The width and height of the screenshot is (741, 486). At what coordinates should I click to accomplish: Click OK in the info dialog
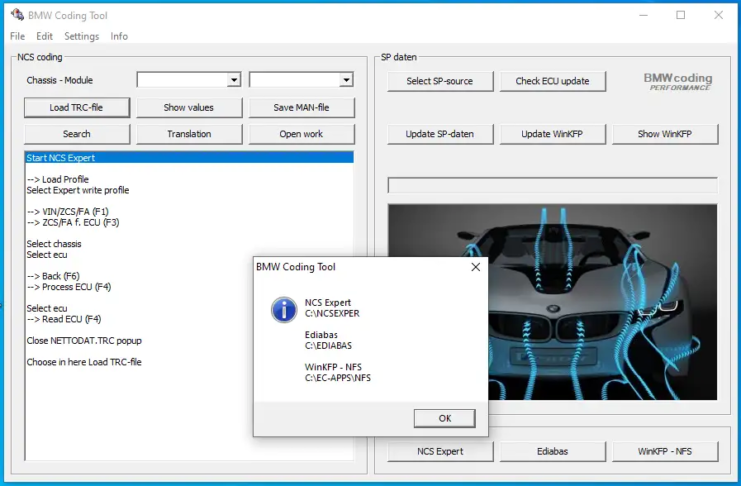tap(445, 418)
